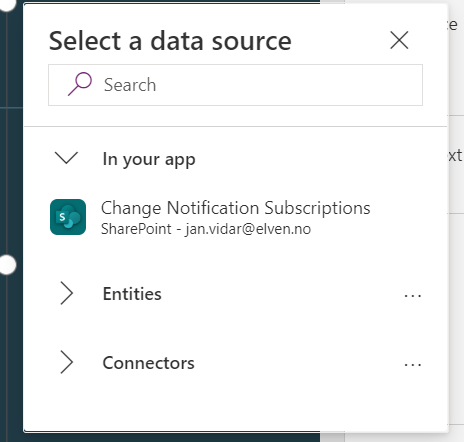Select Change Notification Subscriptions data source

click(236, 208)
